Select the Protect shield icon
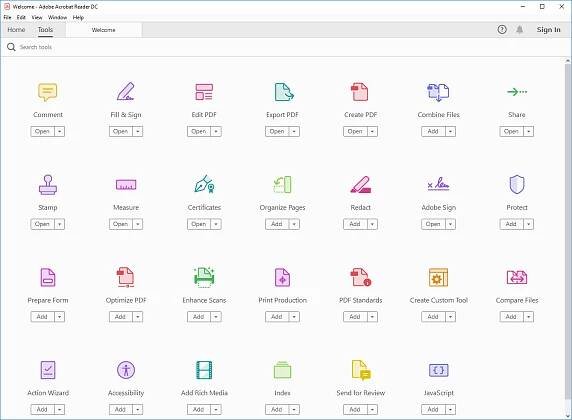The width and height of the screenshot is (572, 420). coord(517,184)
